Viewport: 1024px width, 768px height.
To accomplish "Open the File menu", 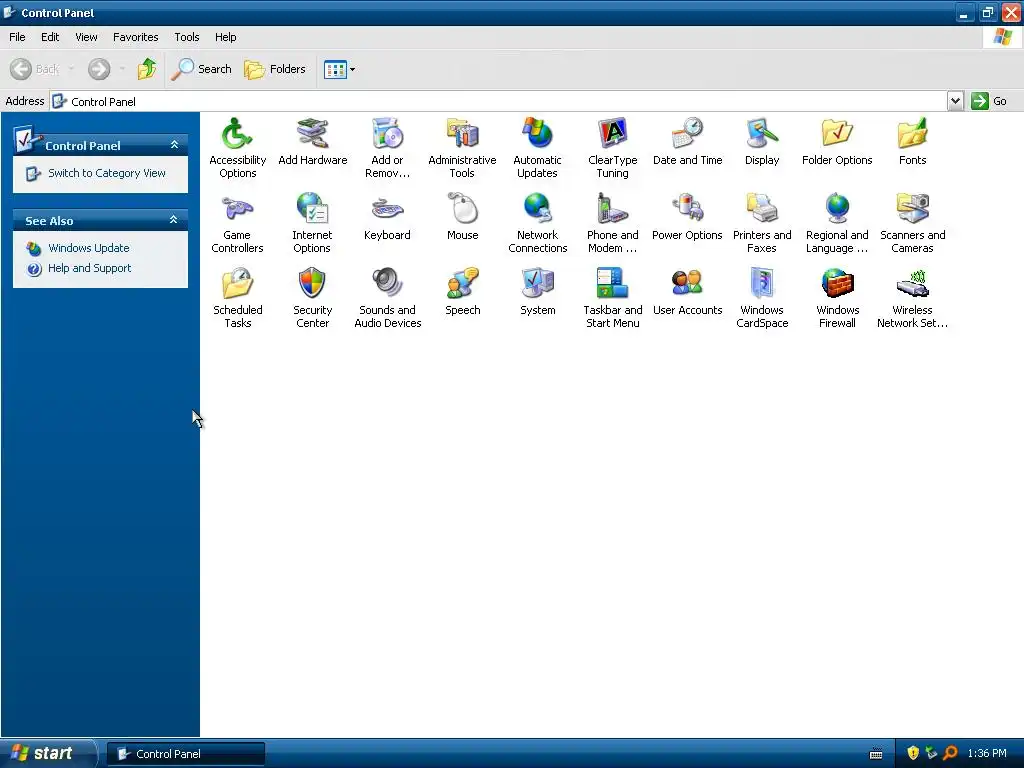I will [17, 37].
